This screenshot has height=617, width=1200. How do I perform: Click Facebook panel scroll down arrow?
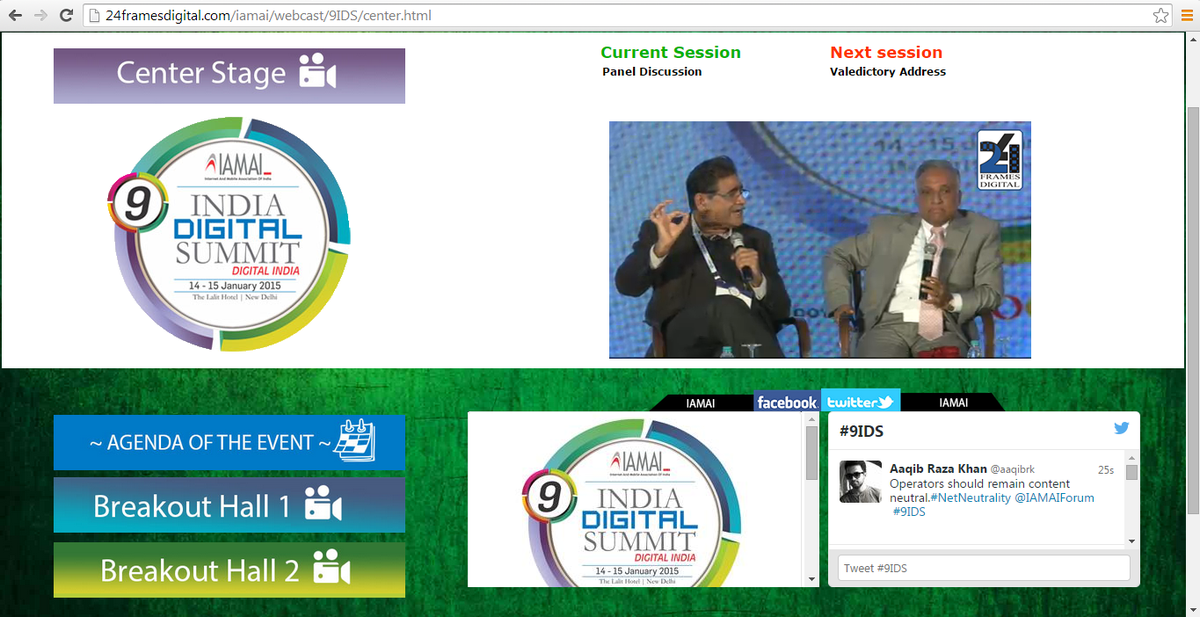coord(811,579)
